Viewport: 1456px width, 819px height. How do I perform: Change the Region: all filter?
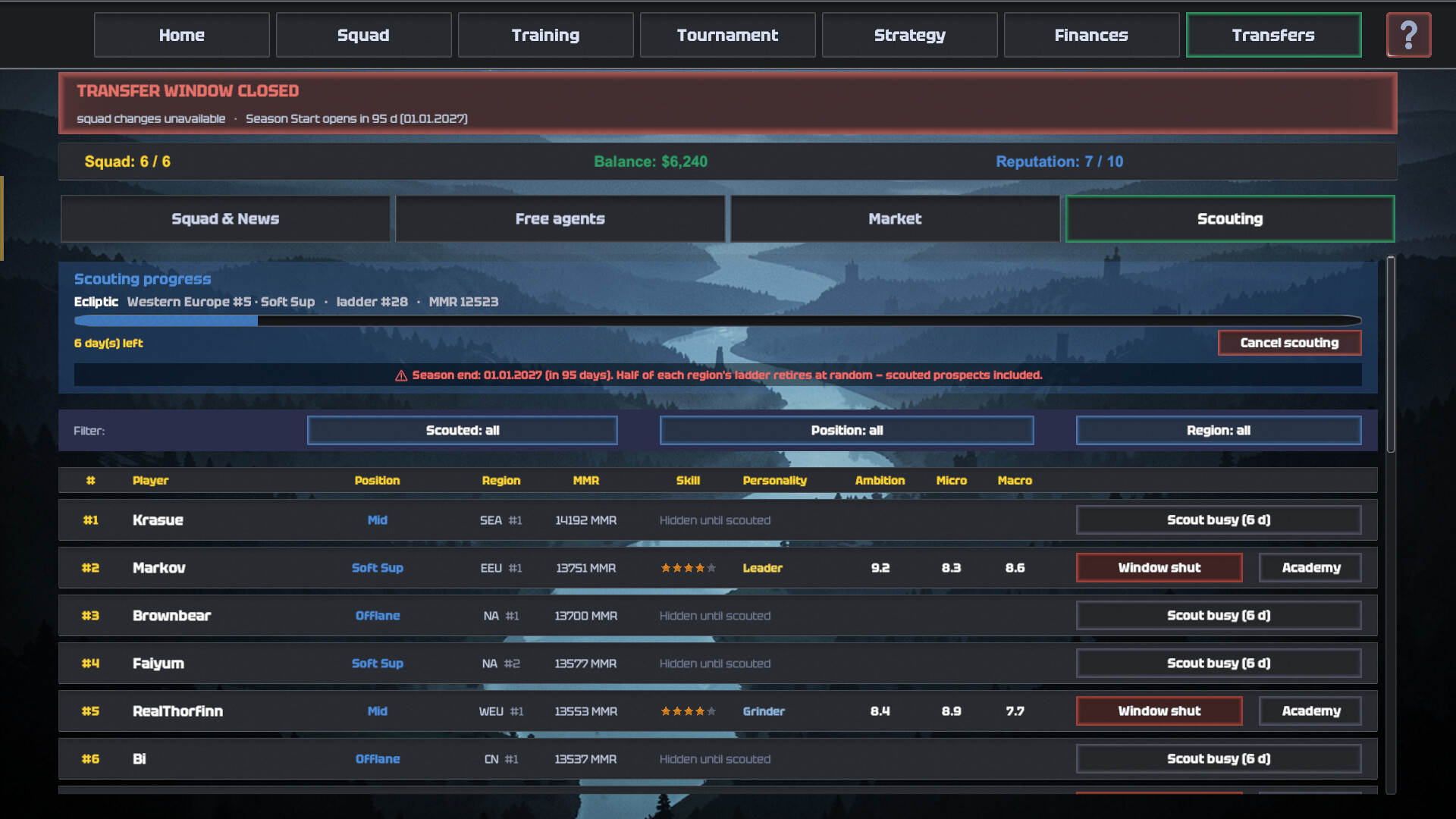pos(1219,431)
